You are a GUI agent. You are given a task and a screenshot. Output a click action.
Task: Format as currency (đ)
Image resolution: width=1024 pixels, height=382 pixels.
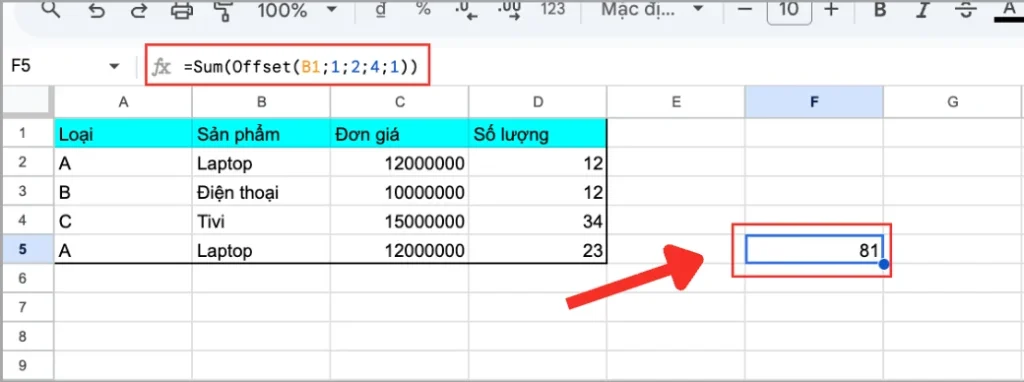(x=382, y=9)
